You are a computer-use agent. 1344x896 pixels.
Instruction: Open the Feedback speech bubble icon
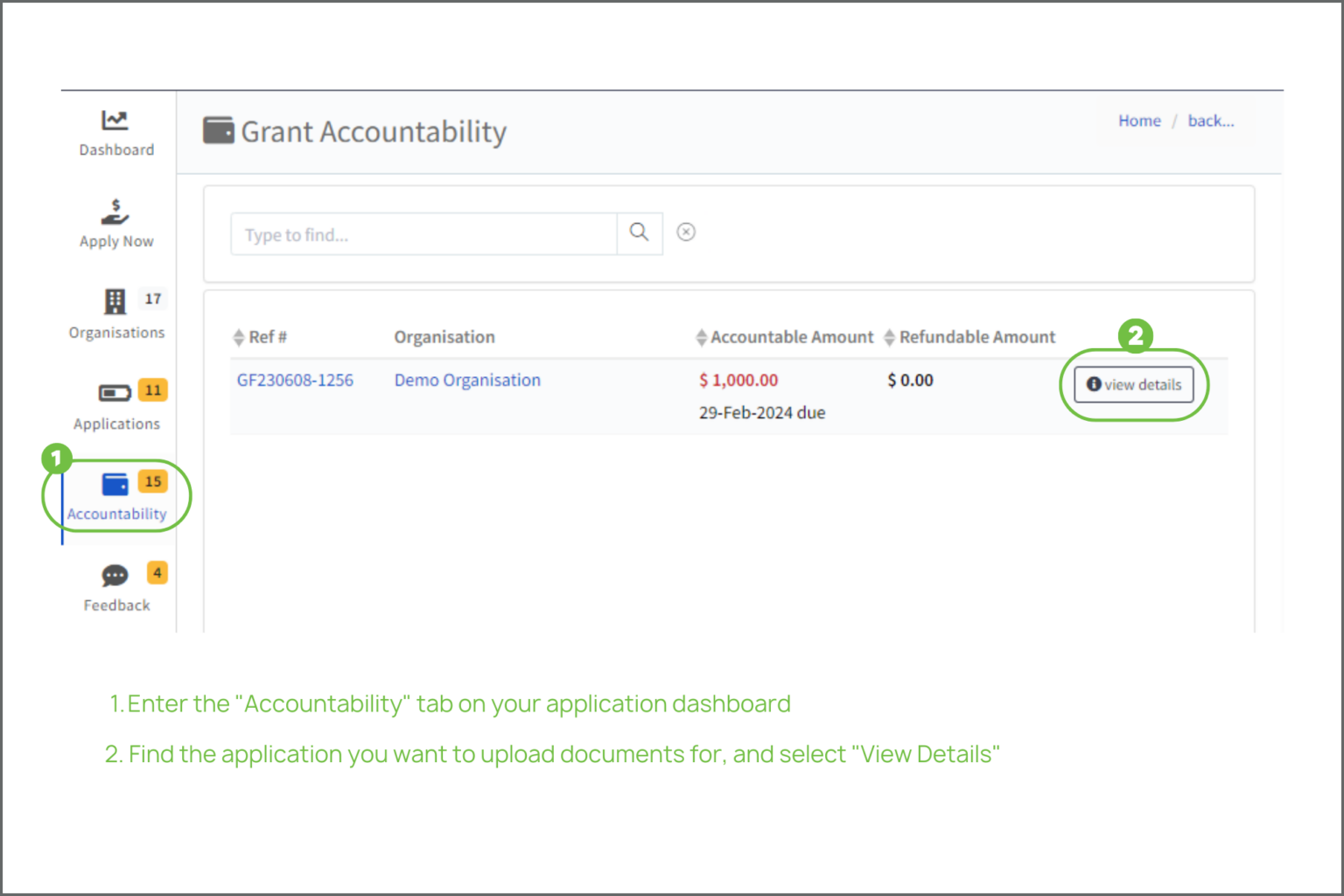pyautogui.click(x=115, y=576)
